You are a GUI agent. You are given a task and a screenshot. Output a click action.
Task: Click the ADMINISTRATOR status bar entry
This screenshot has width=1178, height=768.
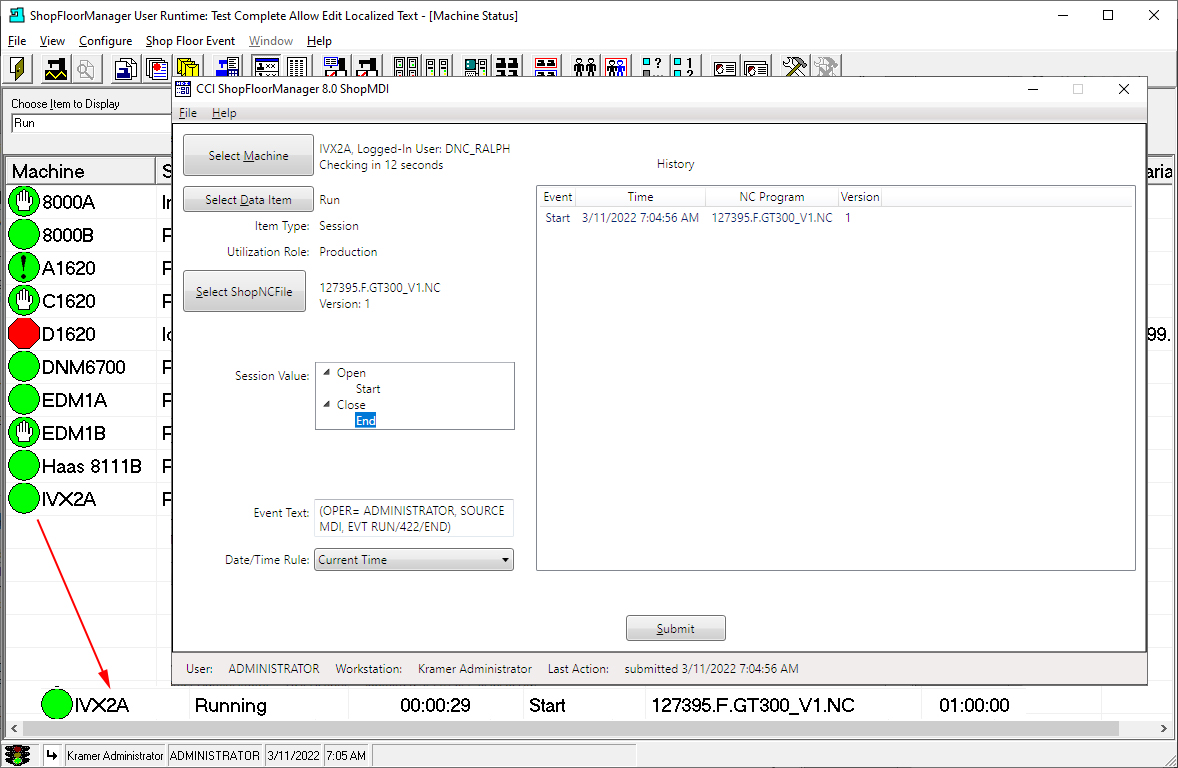[215, 755]
